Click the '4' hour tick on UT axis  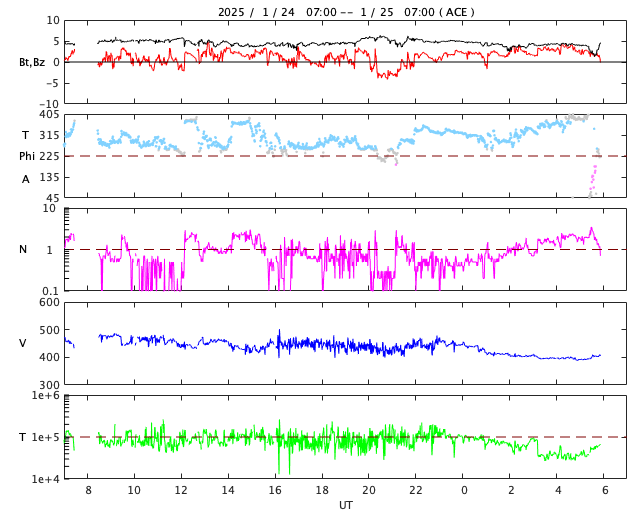click(x=558, y=490)
